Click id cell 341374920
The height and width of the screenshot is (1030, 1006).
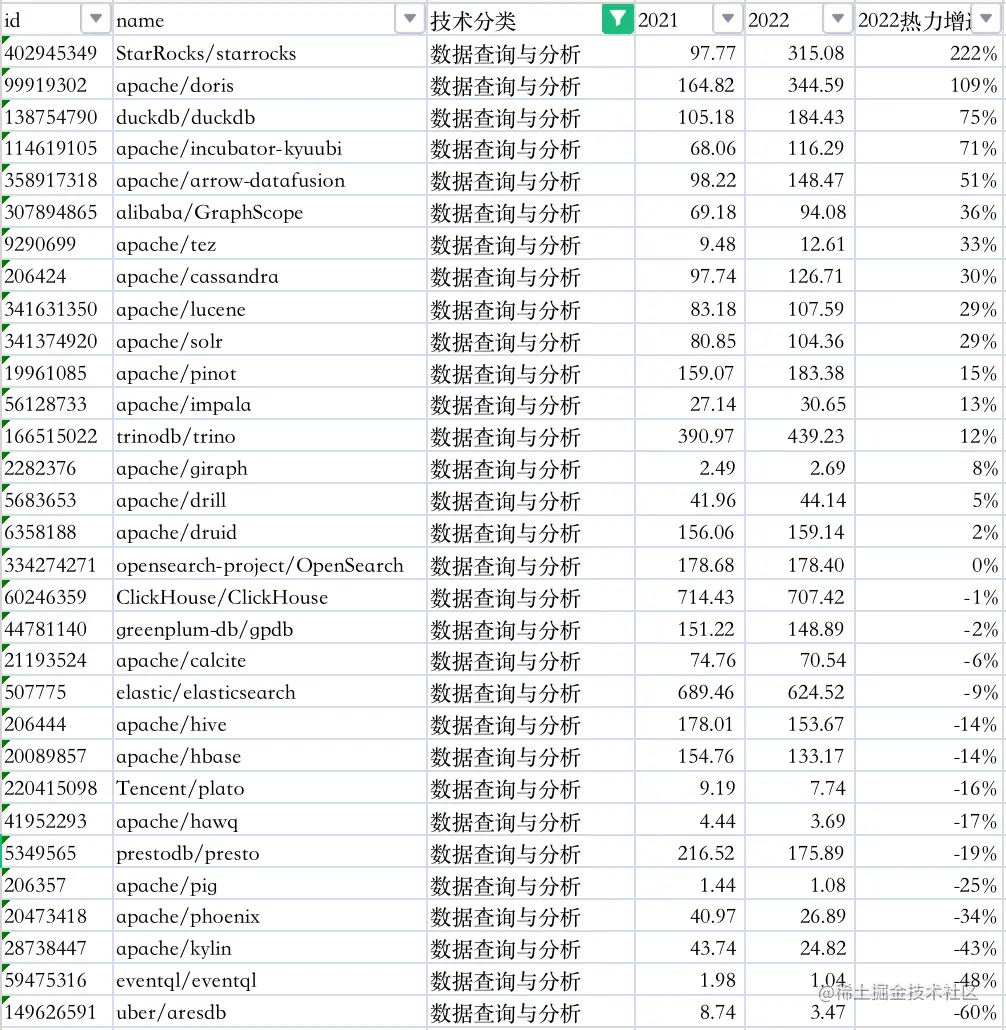click(57, 341)
